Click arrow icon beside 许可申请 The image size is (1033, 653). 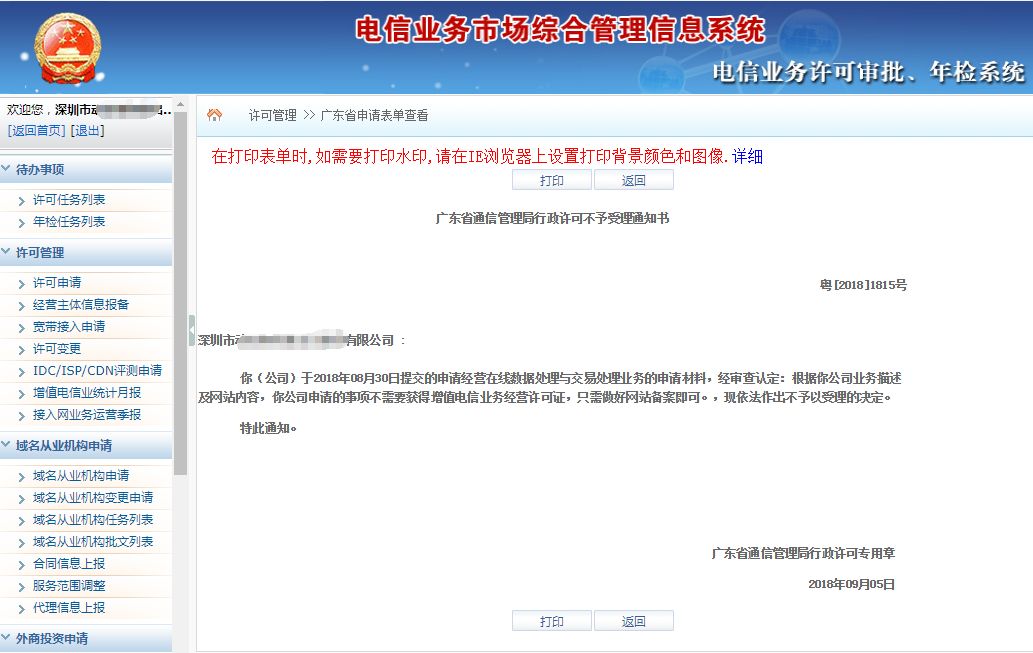point(22,284)
